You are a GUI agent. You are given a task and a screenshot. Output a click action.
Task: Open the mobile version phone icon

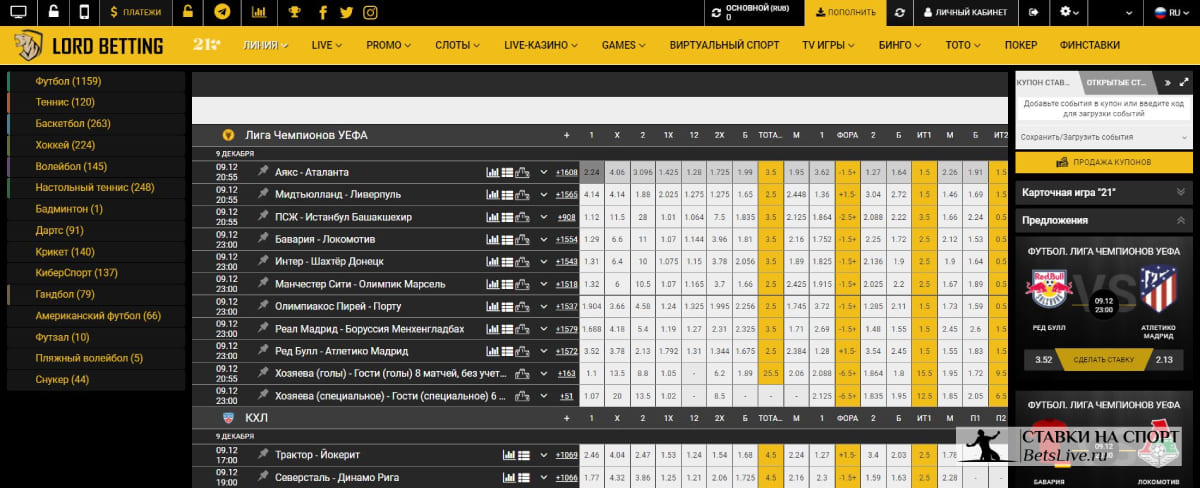click(x=84, y=12)
